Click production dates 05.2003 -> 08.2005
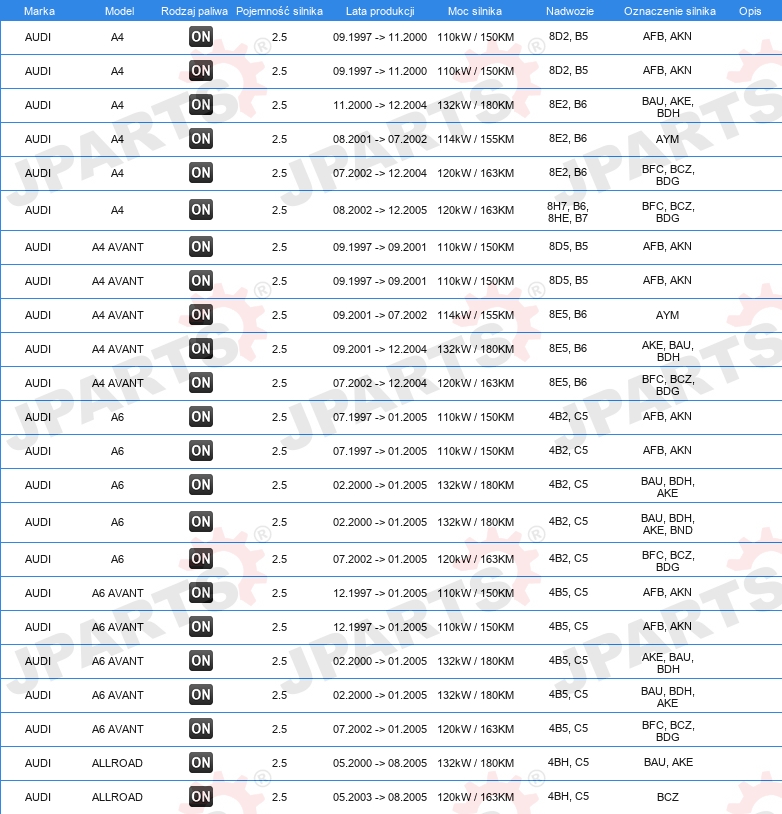Viewport: 782px width, 814px height. 380,797
